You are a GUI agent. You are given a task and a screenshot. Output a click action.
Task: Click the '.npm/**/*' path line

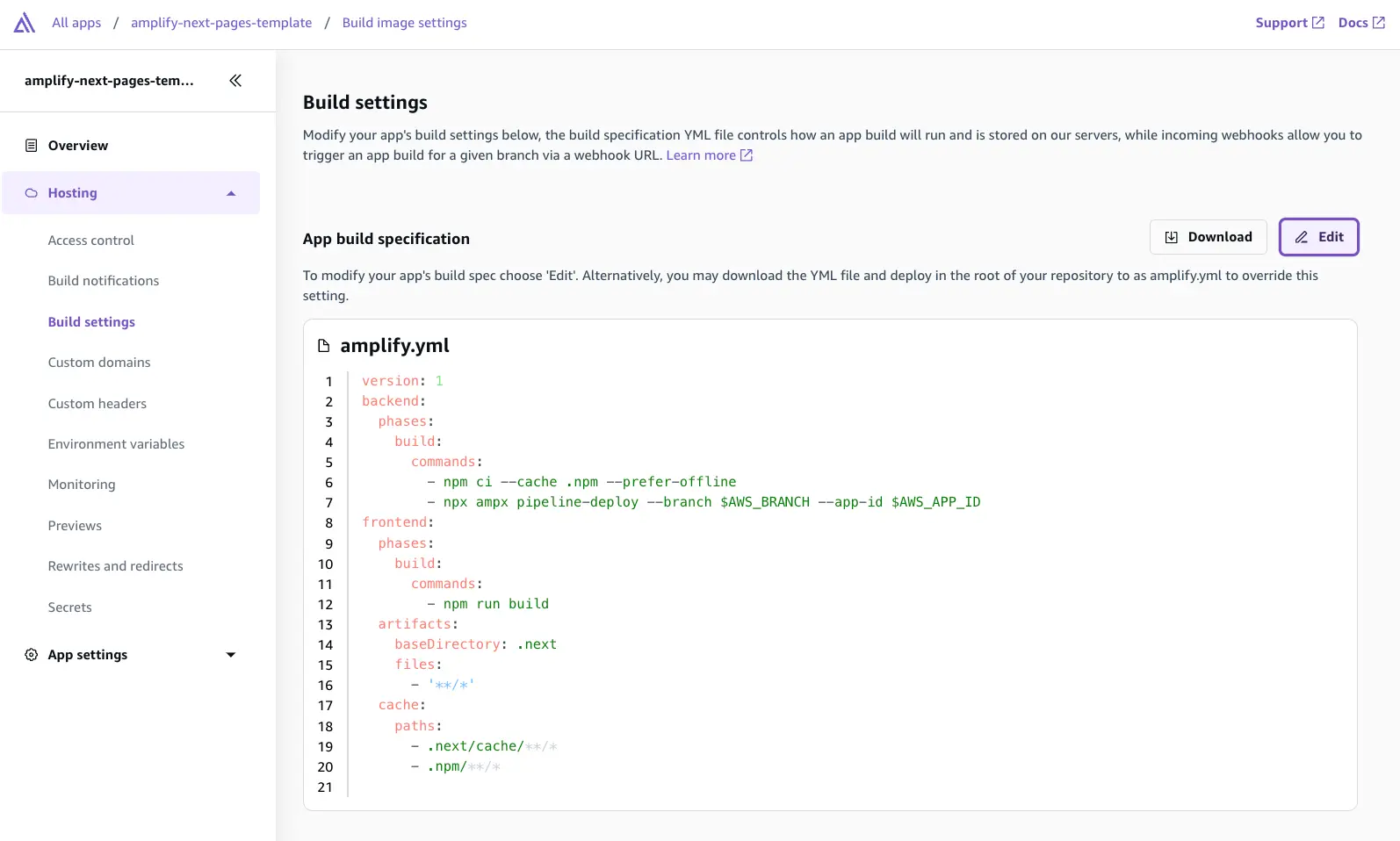pyautogui.click(x=456, y=766)
